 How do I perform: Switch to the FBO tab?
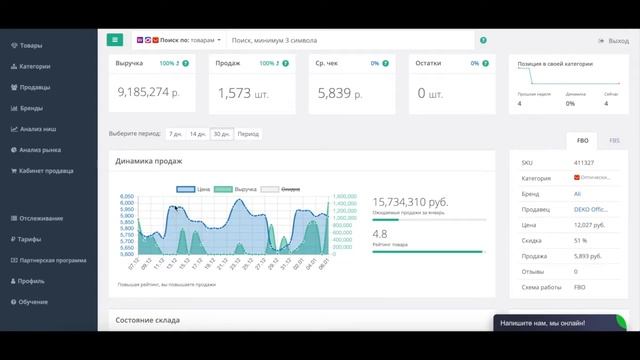pyautogui.click(x=582, y=140)
